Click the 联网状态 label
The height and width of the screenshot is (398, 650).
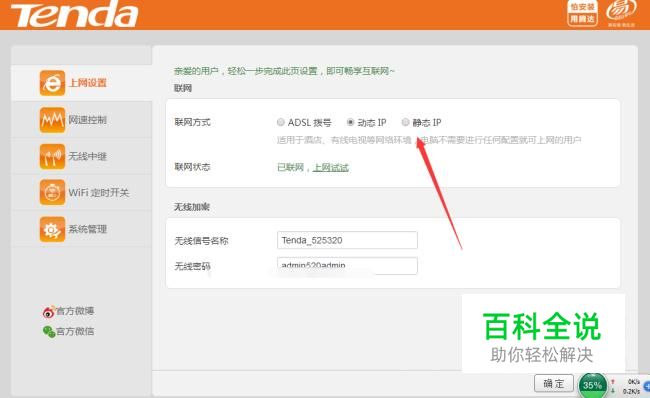[x=192, y=167]
